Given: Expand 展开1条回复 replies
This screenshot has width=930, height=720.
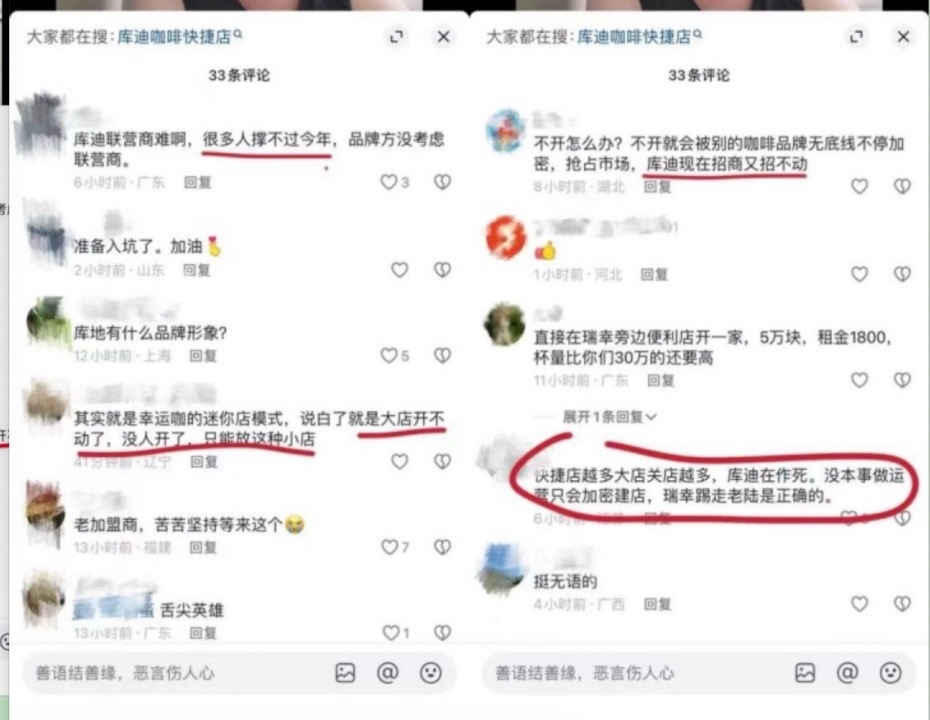Looking at the screenshot, I should 609,417.
